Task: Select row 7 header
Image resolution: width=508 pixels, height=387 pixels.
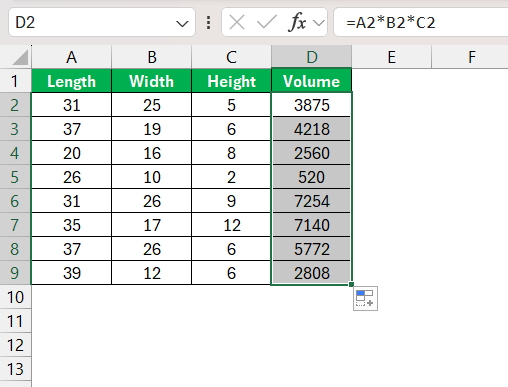Action: coord(15,225)
